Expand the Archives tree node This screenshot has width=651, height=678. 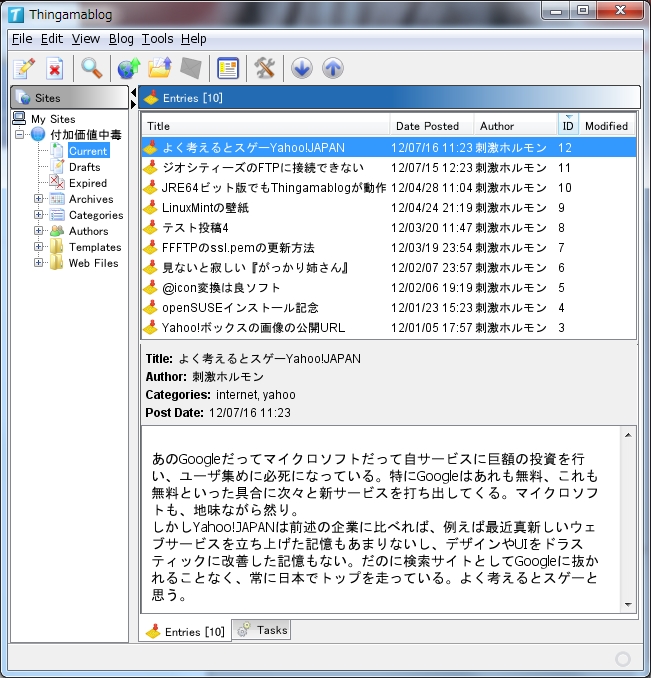click(38, 199)
